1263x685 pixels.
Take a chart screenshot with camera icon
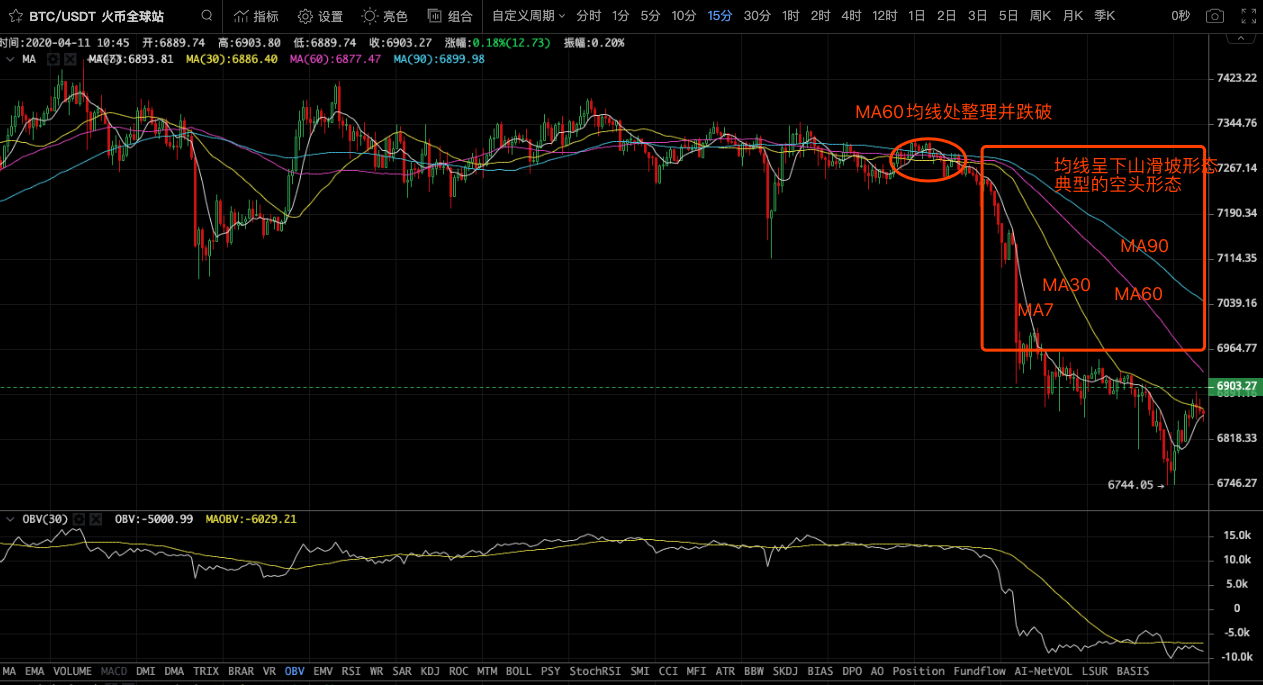point(1214,16)
